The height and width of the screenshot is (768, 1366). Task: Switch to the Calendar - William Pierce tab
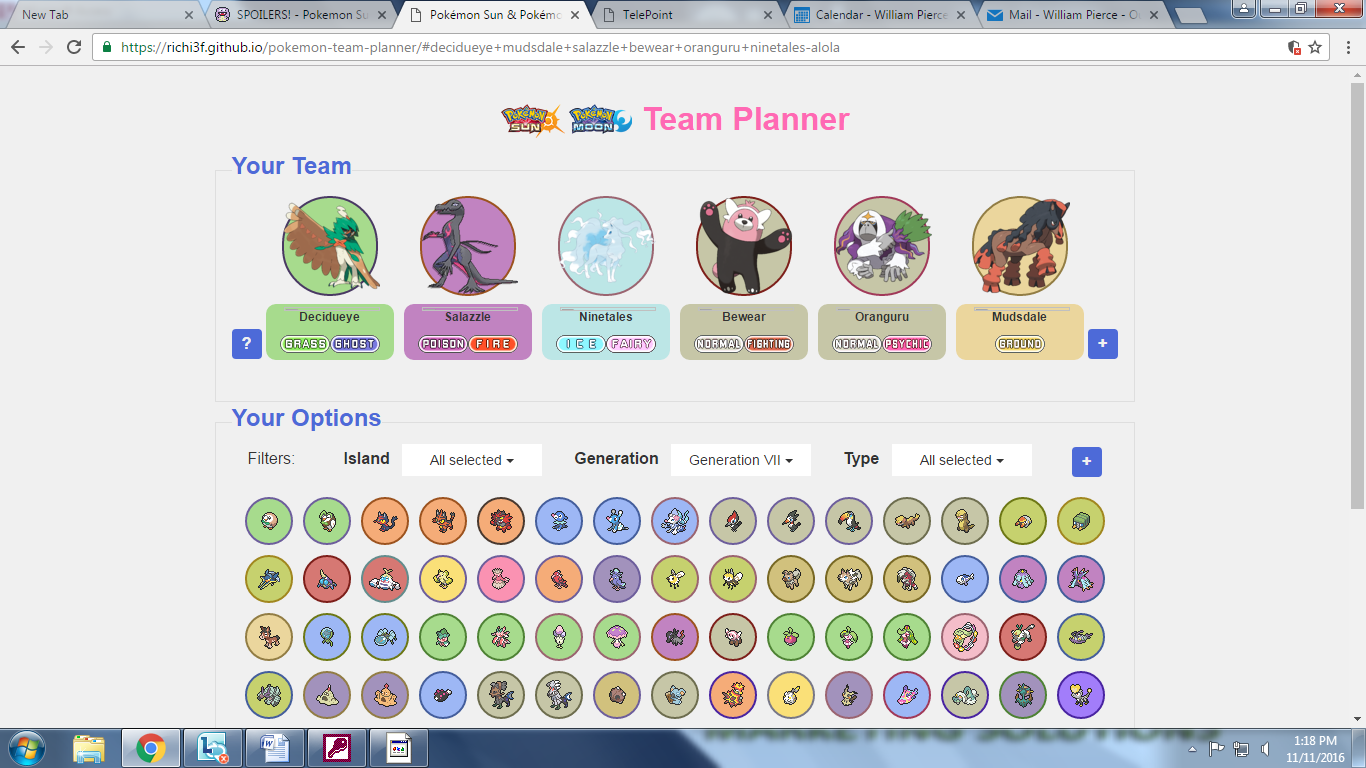point(880,15)
